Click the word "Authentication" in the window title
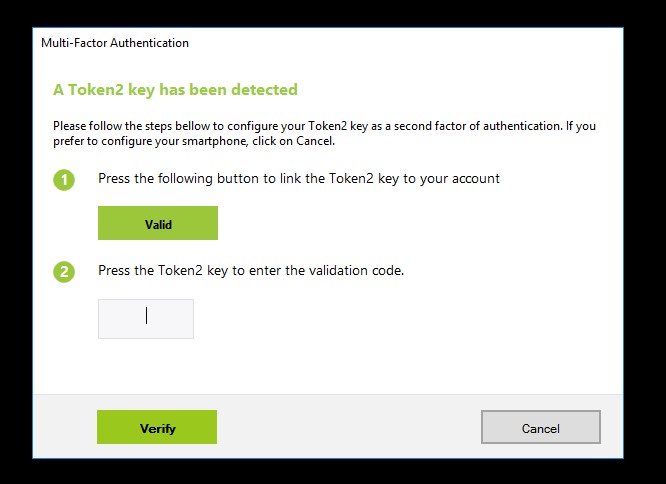Viewport: 666px width, 484px height. point(150,43)
